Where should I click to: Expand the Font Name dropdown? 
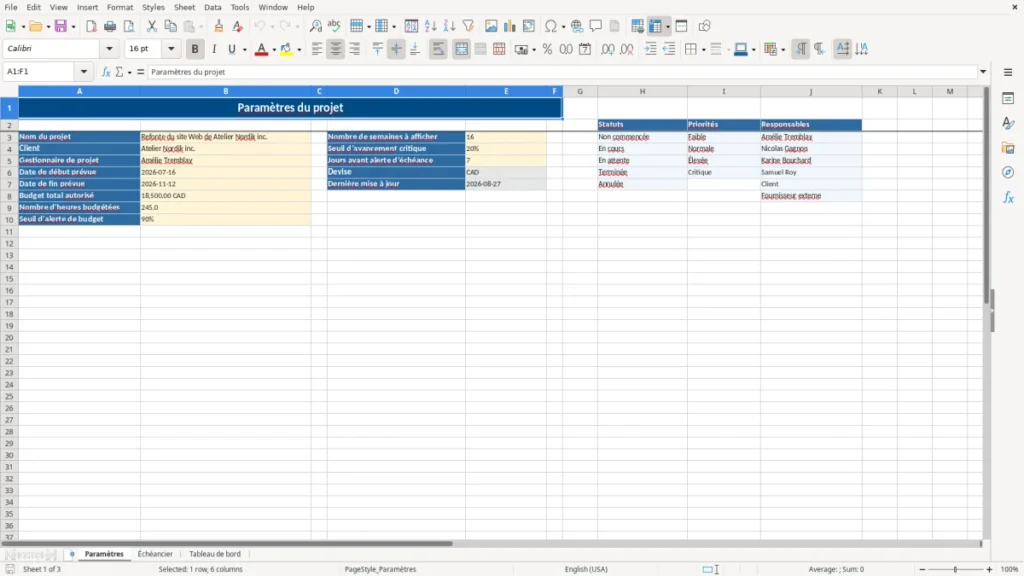[x=109, y=49]
